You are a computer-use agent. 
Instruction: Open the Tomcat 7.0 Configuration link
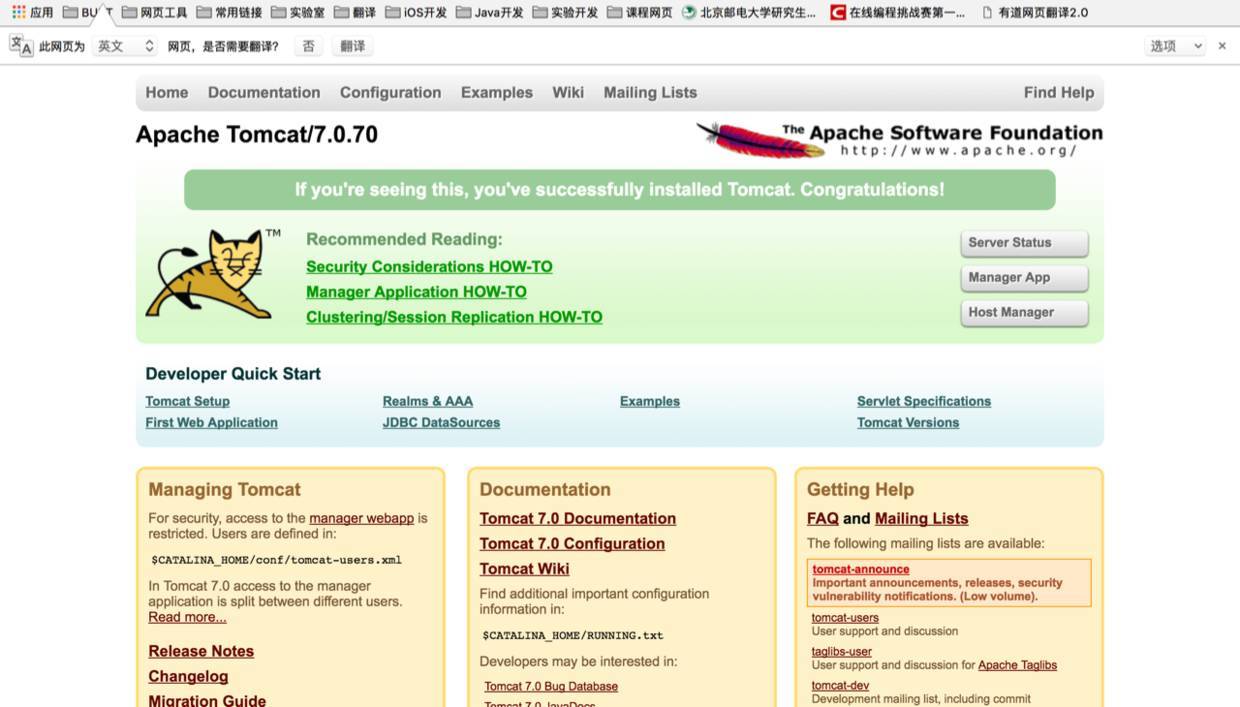click(x=572, y=543)
